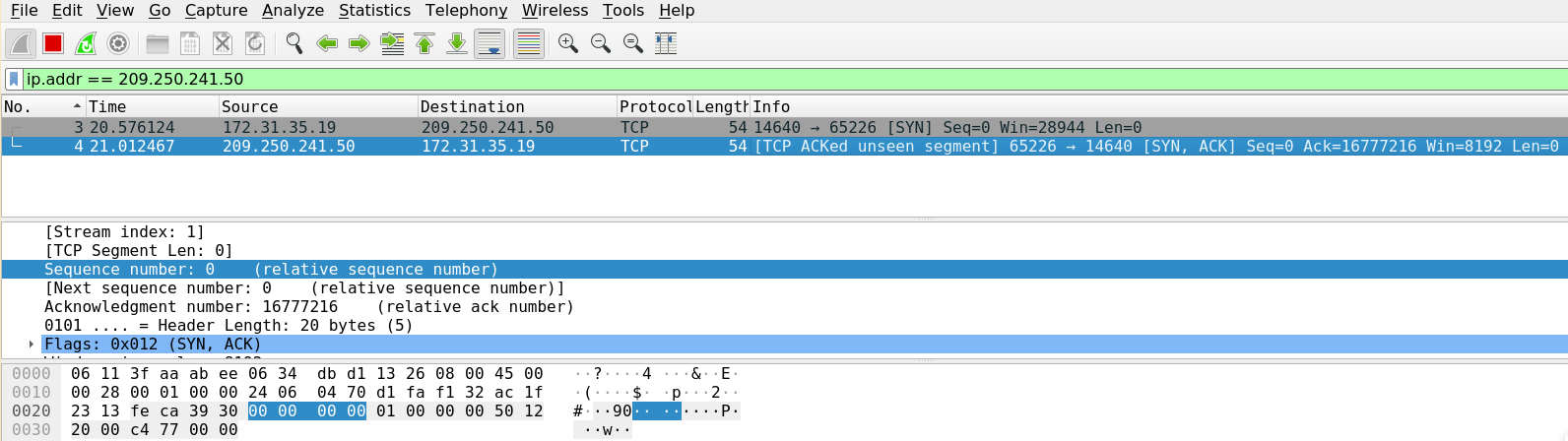
Task: Stop the running packet capture
Action: point(53,43)
